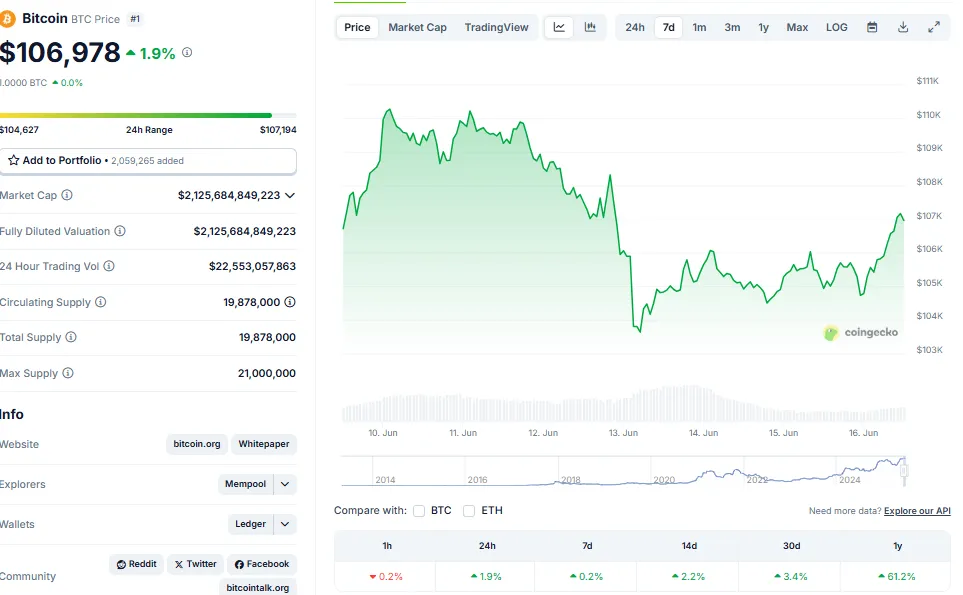Viewport: 963px width, 595px height.
Task: Click the Bitcoin logo icon
Action: click(x=7, y=19)
